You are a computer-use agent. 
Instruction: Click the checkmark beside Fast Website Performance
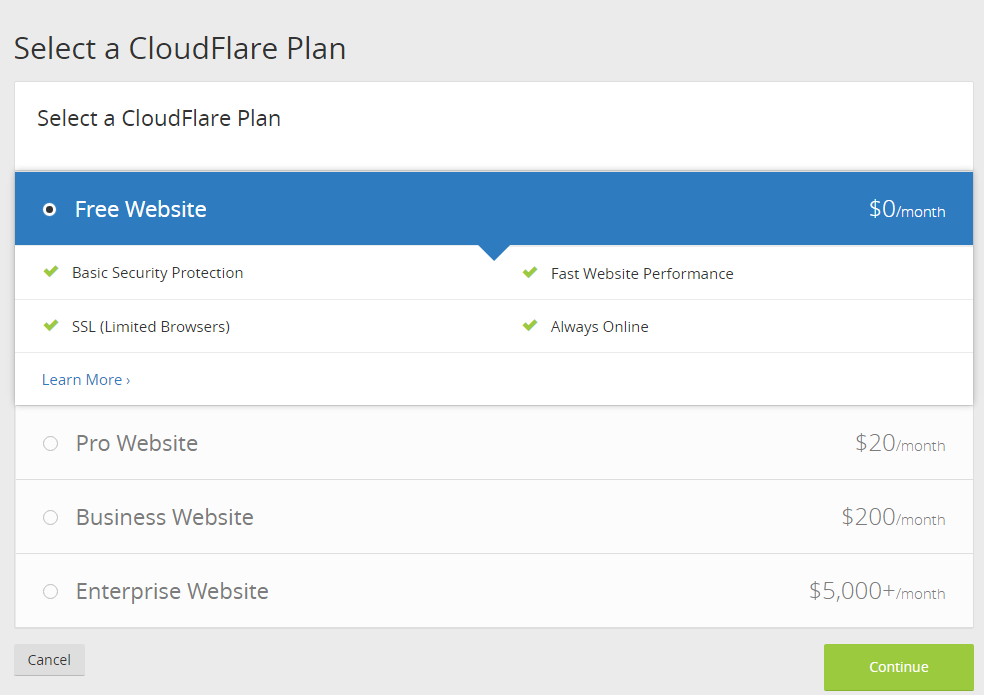point(530,273)
